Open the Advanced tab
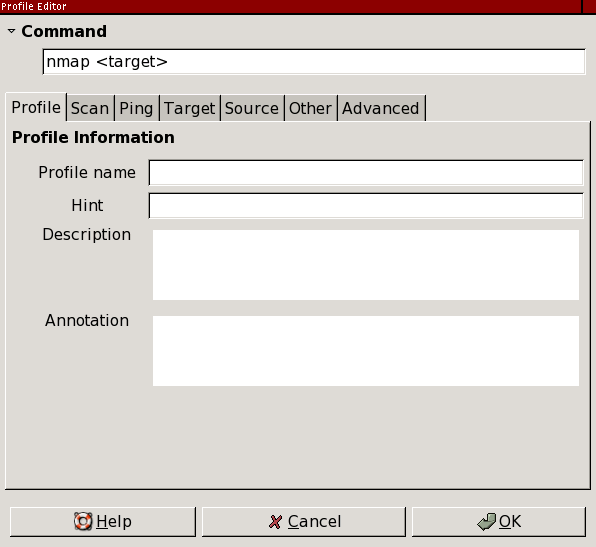Viewport: 596px width, 547px height. 381,108
